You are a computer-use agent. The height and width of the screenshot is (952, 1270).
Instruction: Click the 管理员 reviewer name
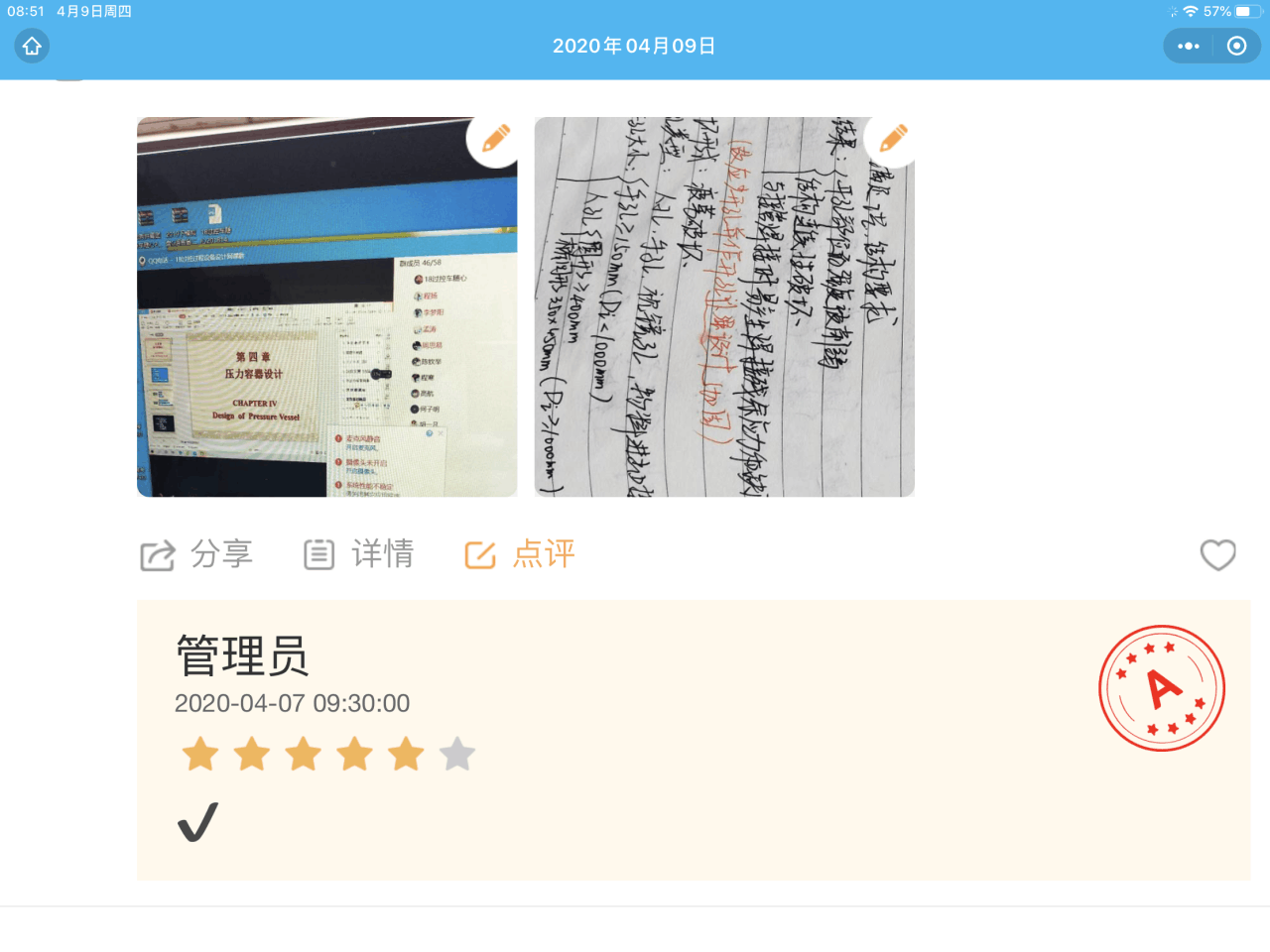242,655
